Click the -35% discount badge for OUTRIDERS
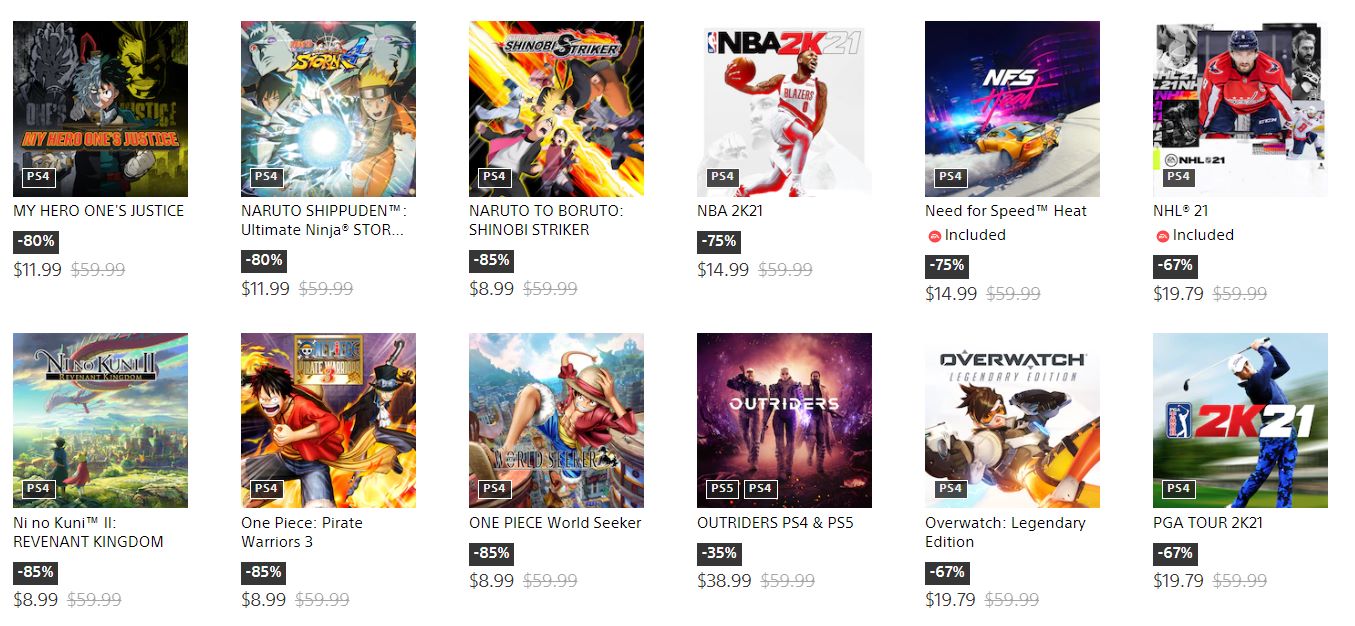Screen dimensions: 1355x626 click(720, 553)
